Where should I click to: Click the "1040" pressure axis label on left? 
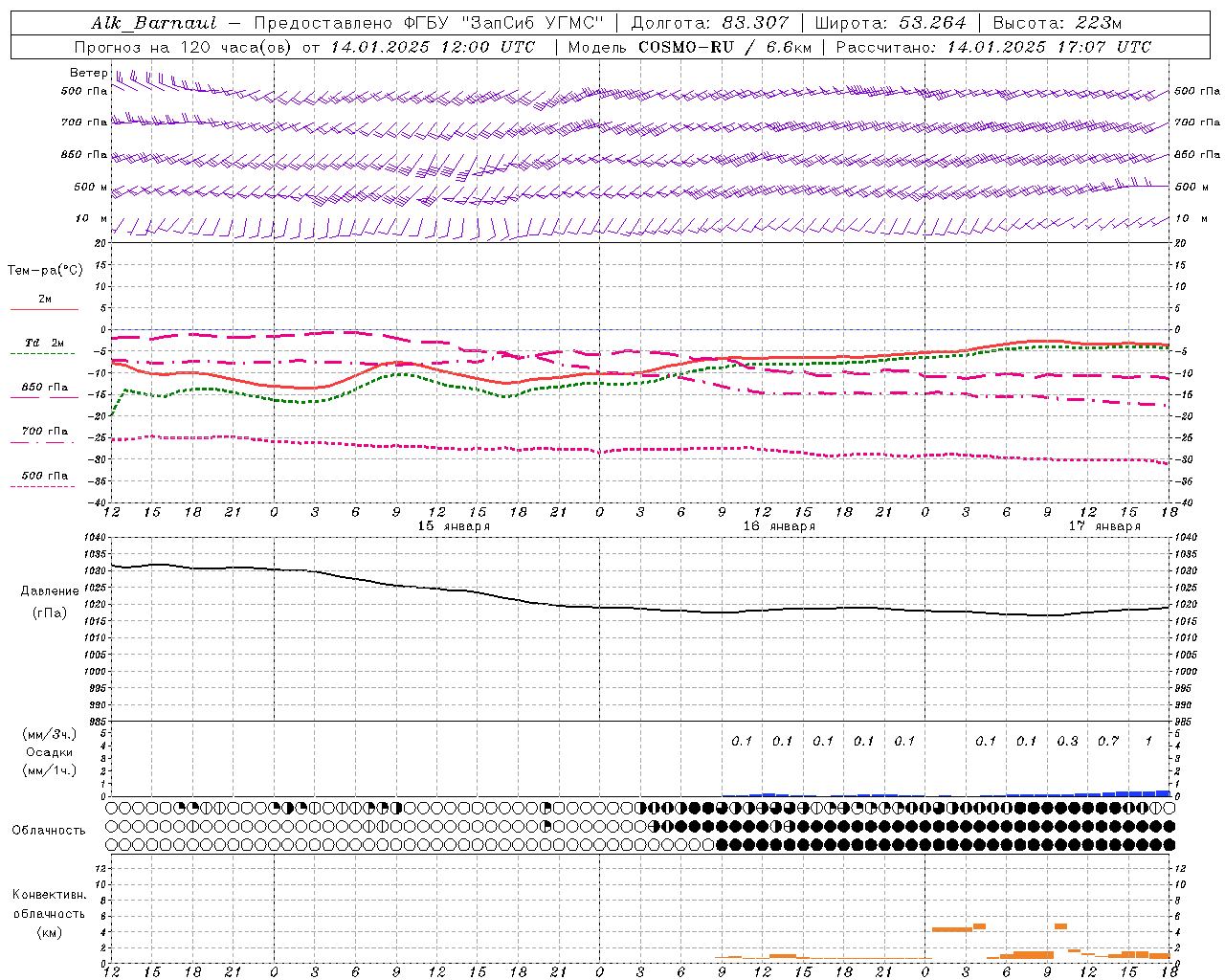point(96,537)
